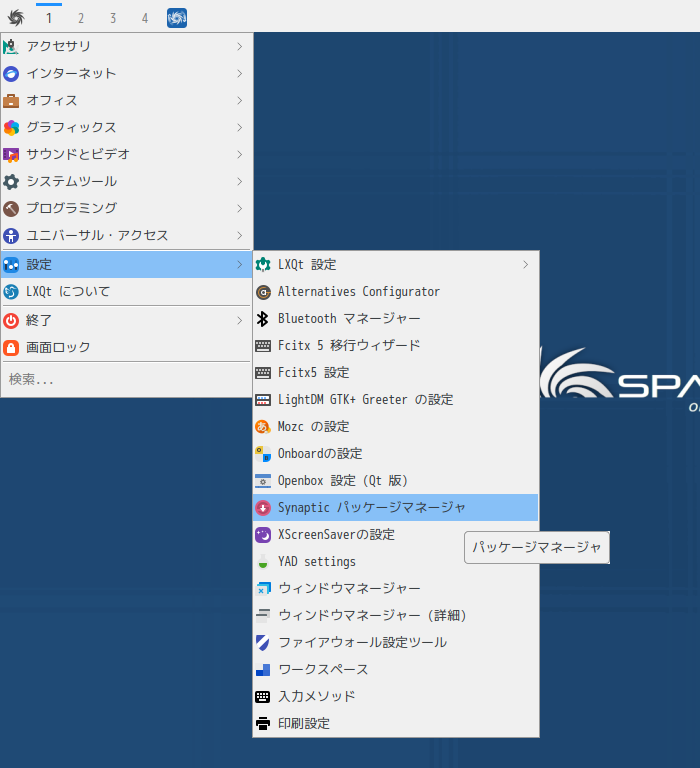Expand the システムツール submenu arrow
The image size is (700, 768).
click(x=240, y=181)
